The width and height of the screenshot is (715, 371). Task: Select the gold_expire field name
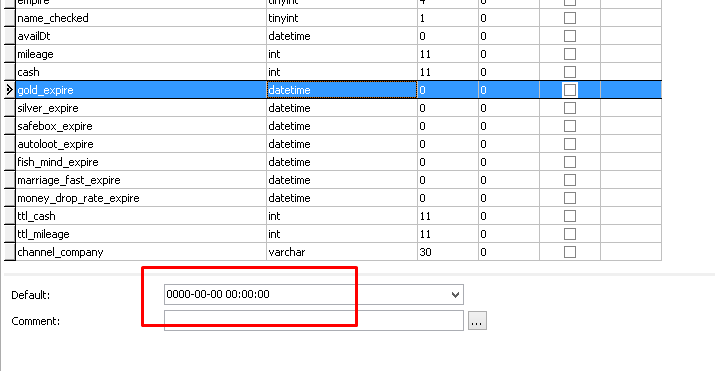(45, 90)
